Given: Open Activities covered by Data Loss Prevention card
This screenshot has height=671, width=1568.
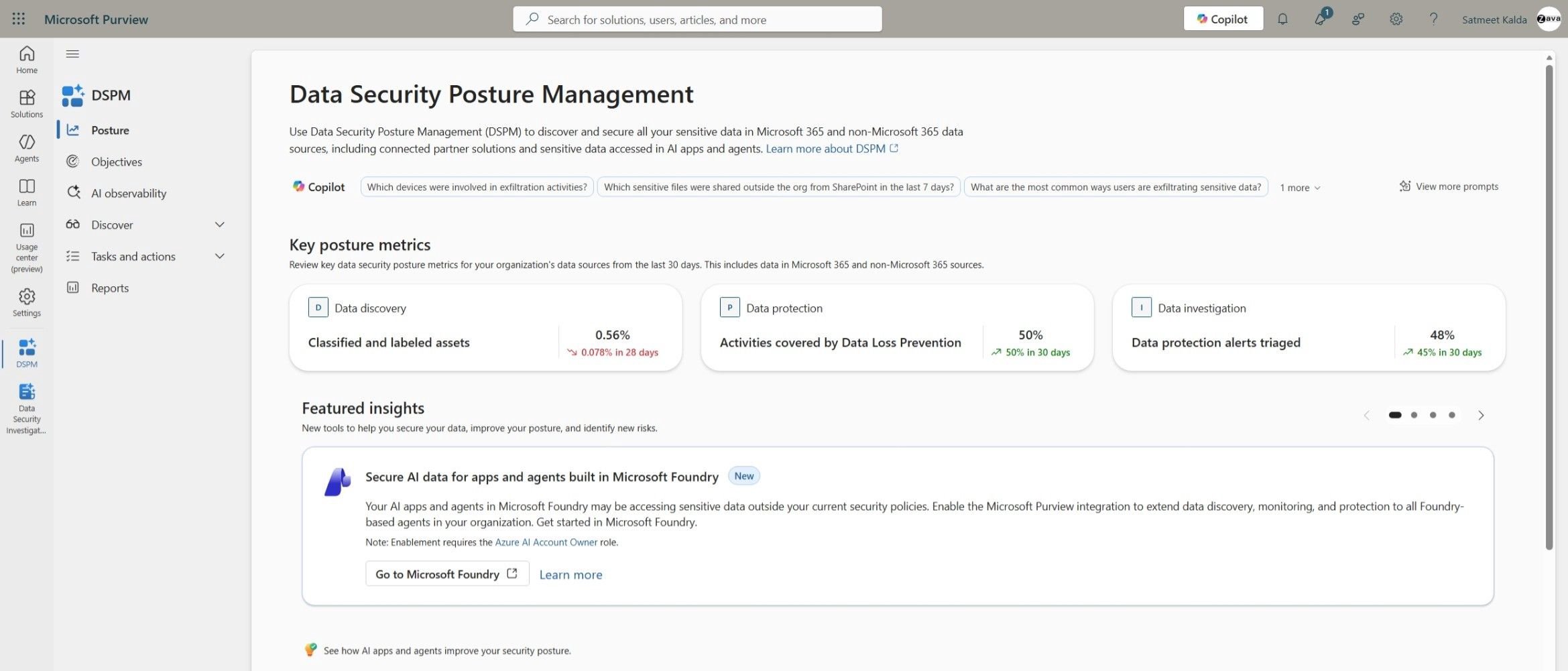Looking at the screenshot, I should point(897,328).
